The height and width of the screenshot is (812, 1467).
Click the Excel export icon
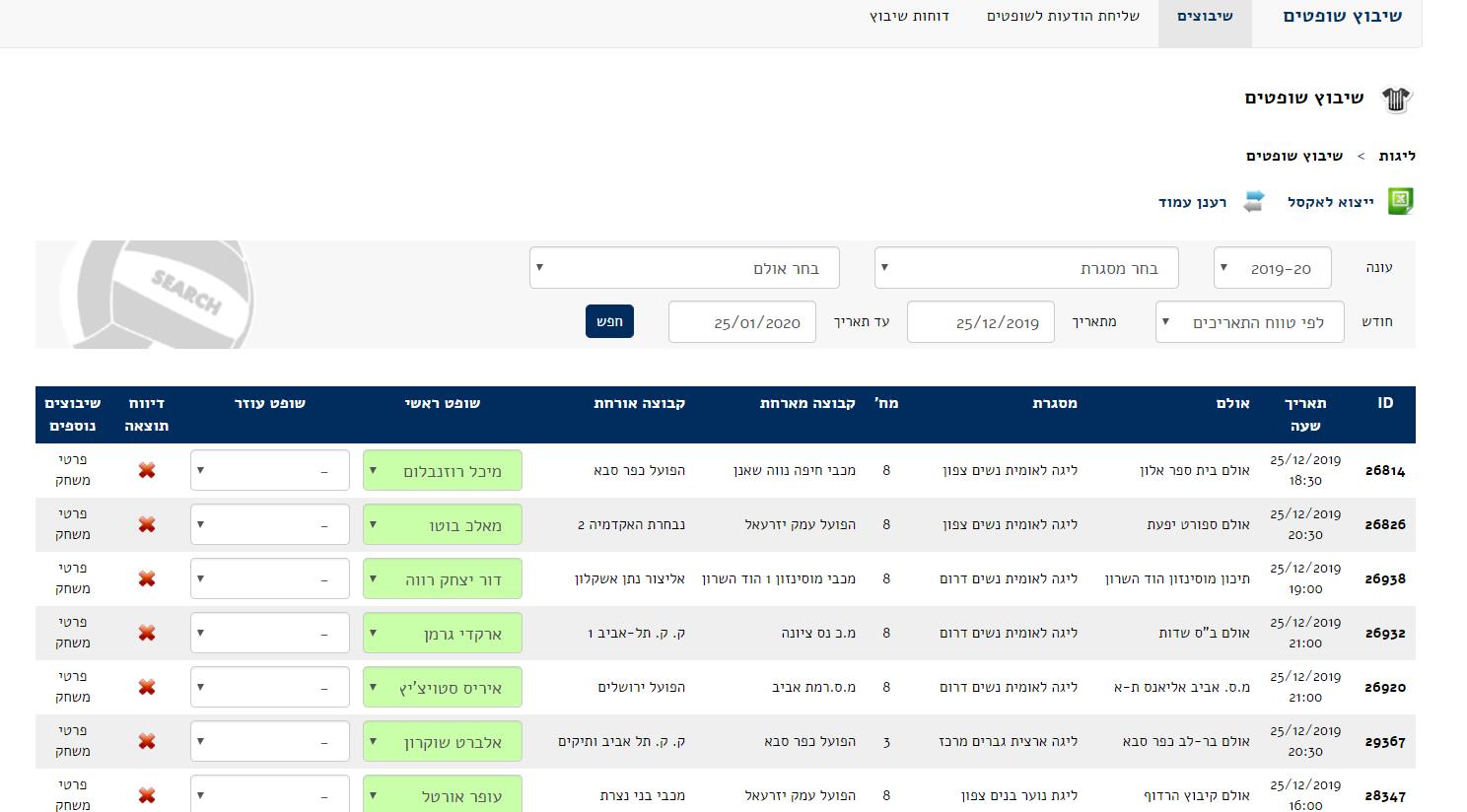pyautogui.click(x=1400, y=201)
